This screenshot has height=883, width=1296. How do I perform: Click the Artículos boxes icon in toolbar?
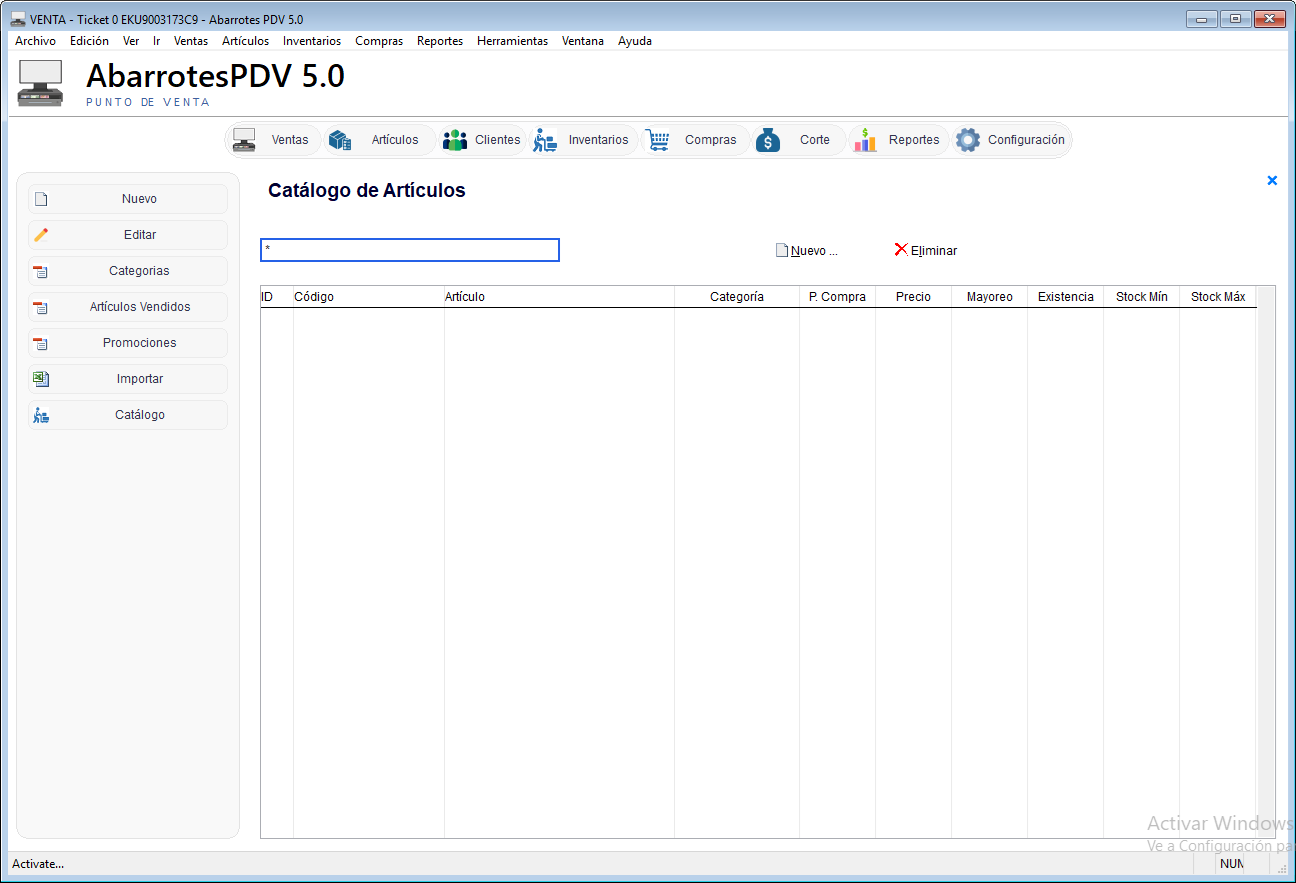point(340,140)
